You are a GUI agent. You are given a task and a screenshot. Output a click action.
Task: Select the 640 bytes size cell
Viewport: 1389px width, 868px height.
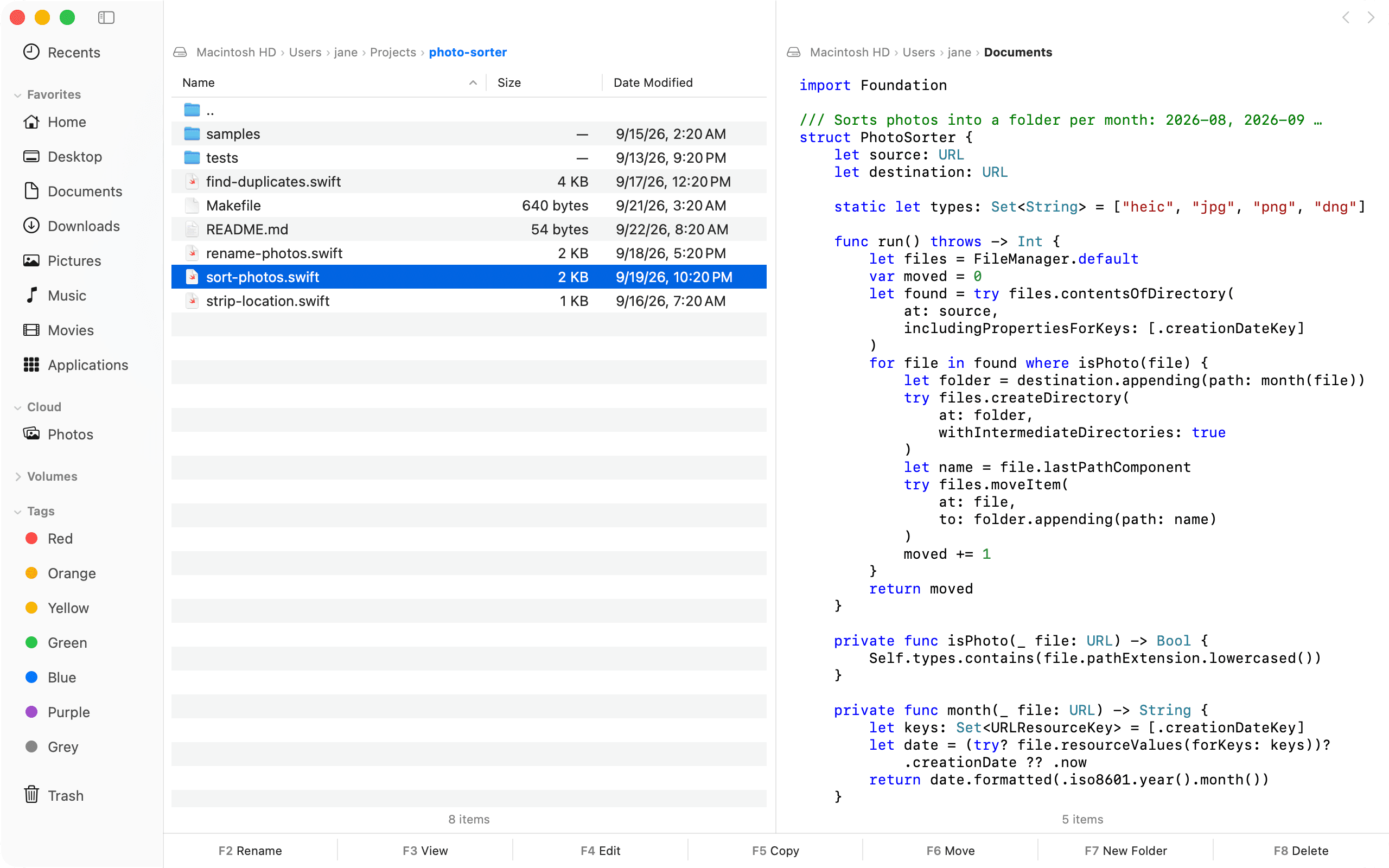(555, 206)
